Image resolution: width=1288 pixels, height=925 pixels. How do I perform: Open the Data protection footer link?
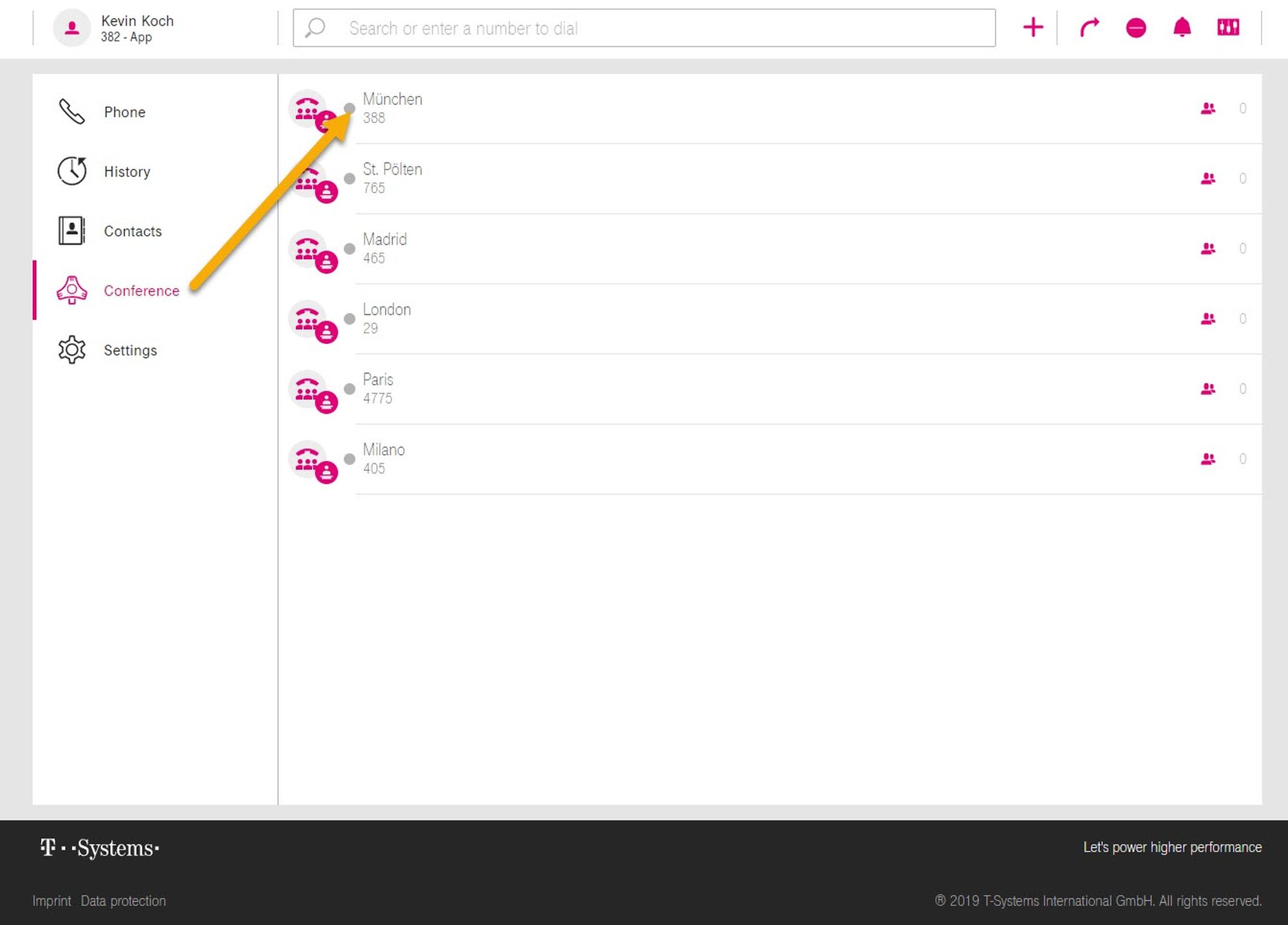pos(123,901)
